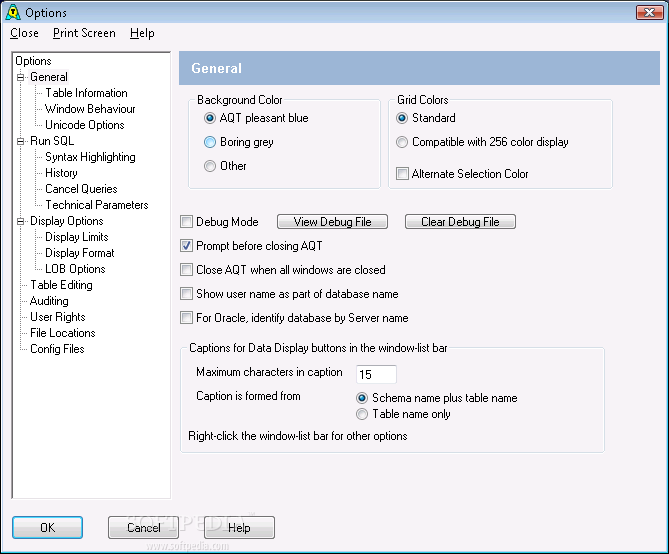Collapse the Display Options tree node
The height and width of the screenshot is (554, 669).
(x=20, y=221)
